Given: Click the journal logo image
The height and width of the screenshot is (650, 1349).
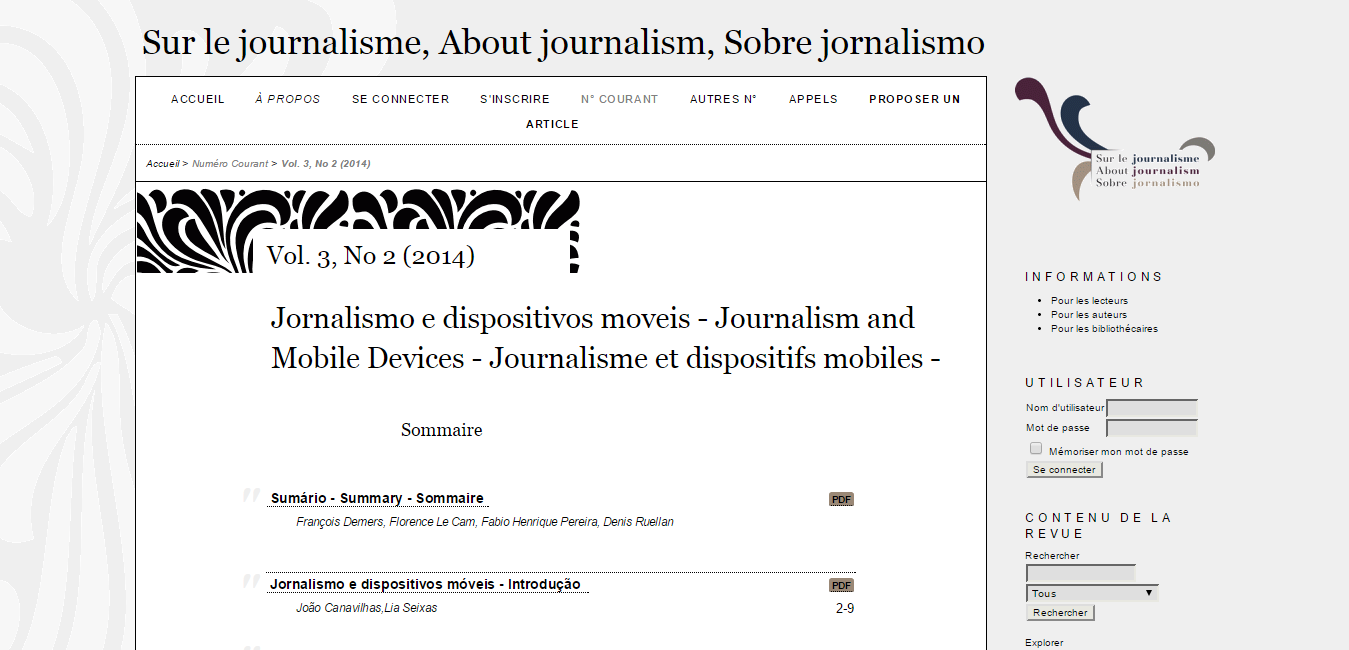Looking at the screenshot, I should tap(1114, 141).
